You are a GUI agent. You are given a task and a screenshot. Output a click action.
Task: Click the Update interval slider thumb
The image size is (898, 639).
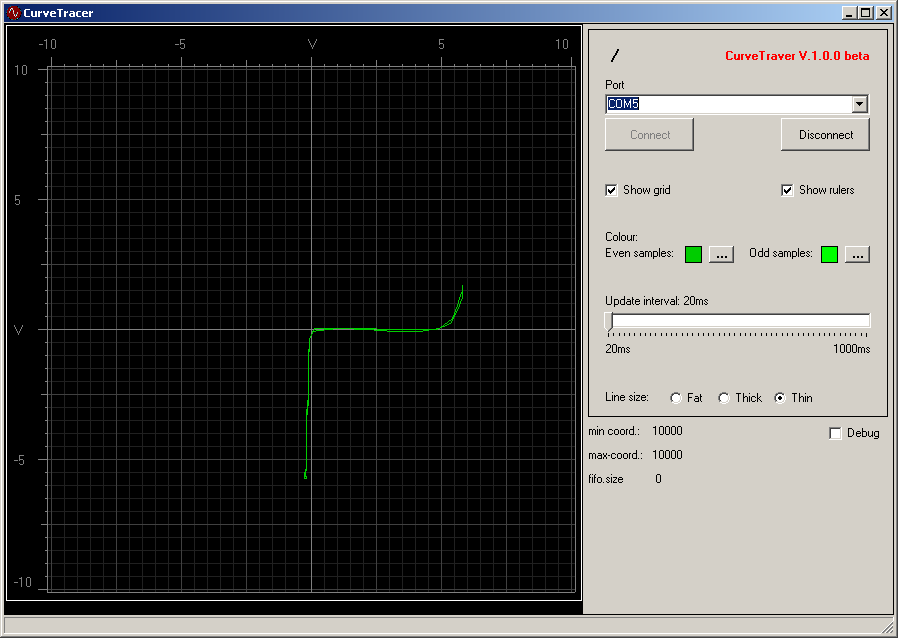(x=609, y=321)
